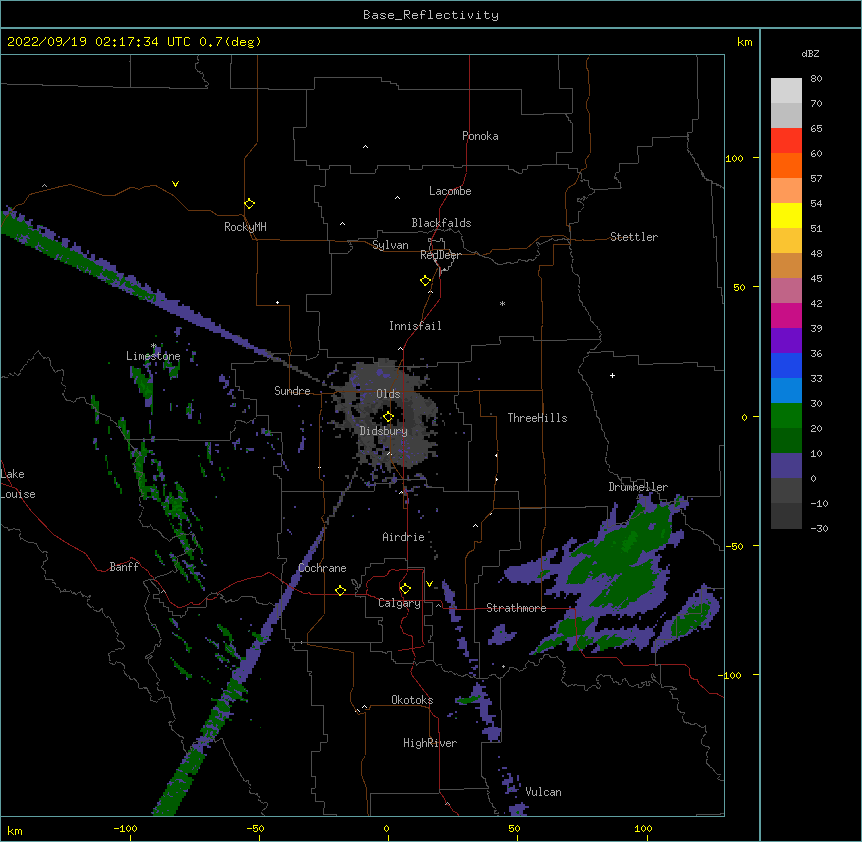Click the RedDeer city label

coord(440,256)
